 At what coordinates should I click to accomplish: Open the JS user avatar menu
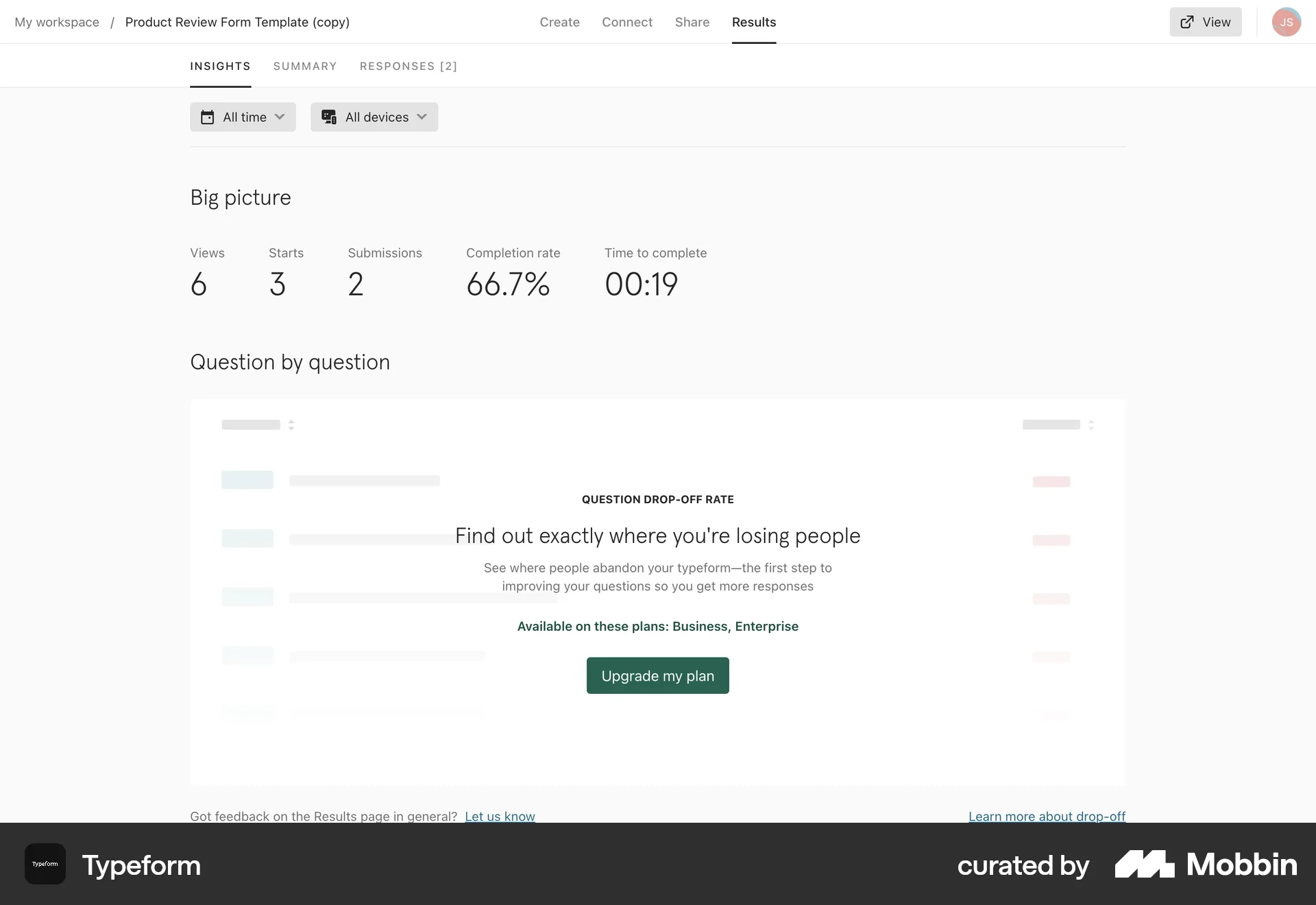point(1286,22)
